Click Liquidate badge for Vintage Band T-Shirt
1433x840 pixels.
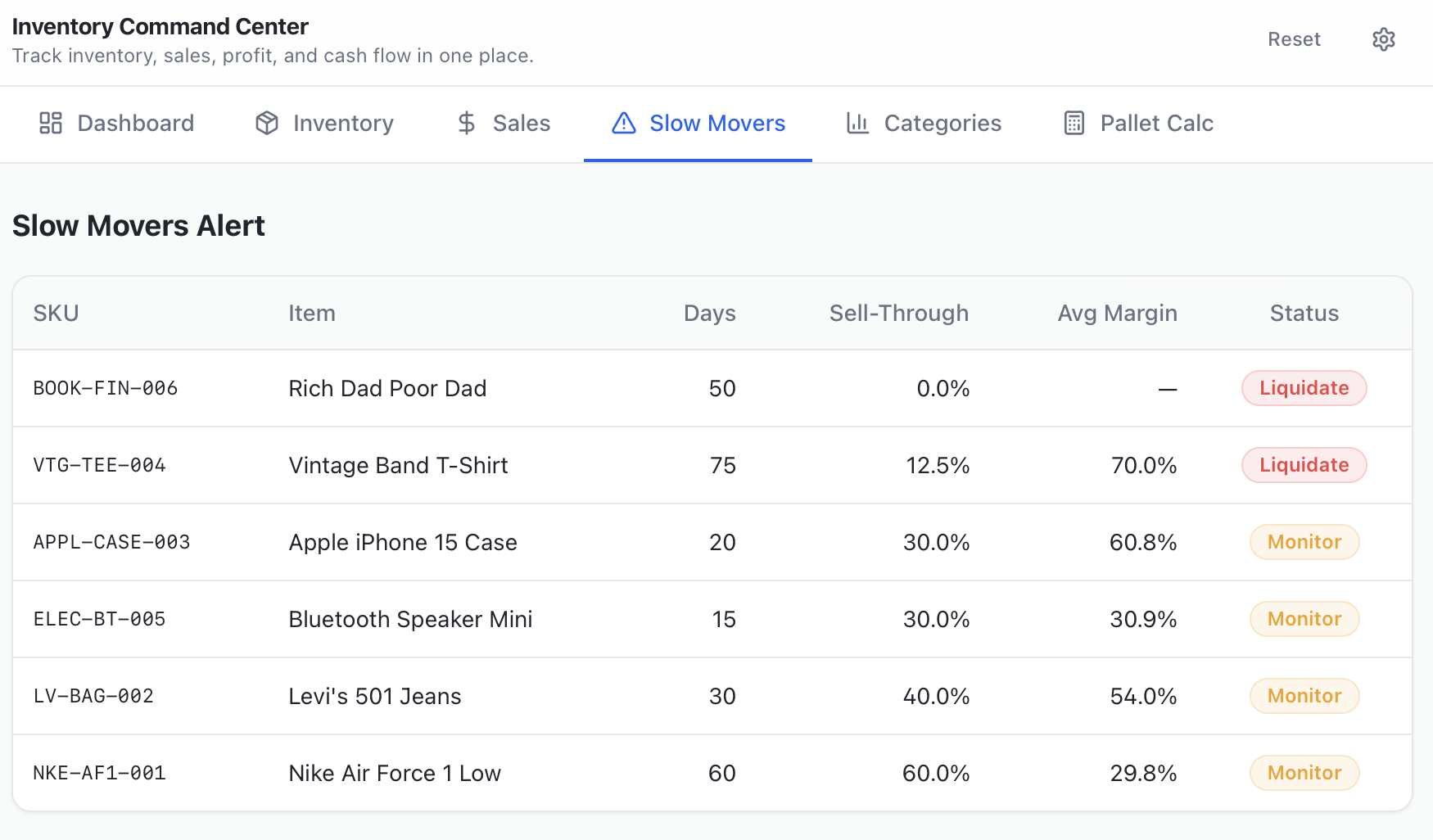point(1304,465)
